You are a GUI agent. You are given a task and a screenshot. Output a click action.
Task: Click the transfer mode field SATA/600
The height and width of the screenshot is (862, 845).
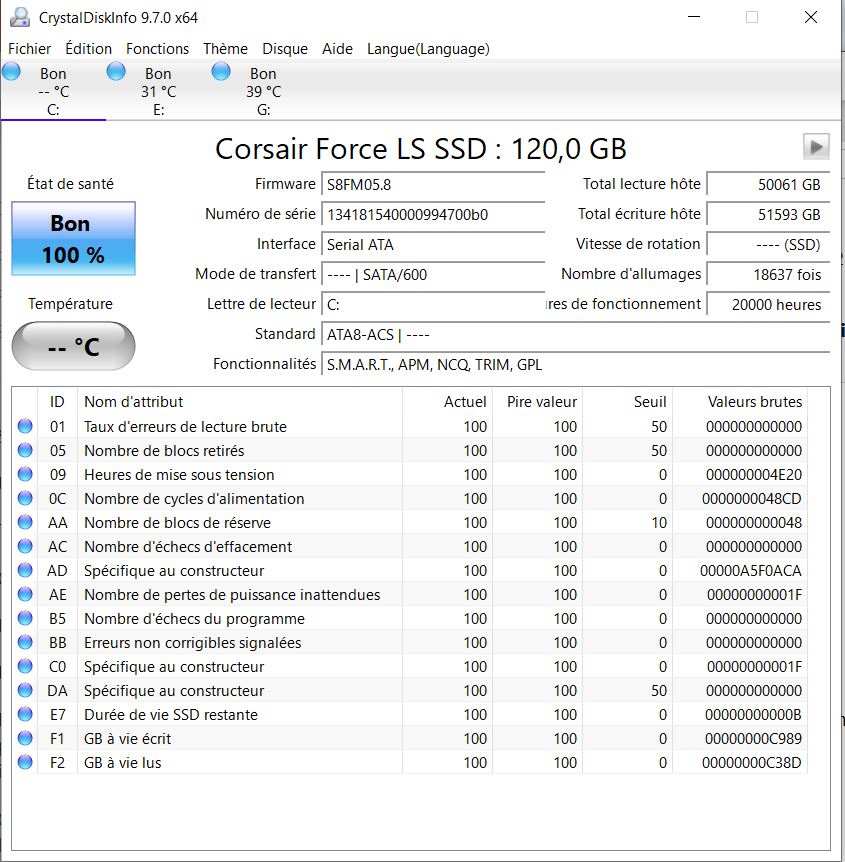pyautogui.click(x=433, y=274)
